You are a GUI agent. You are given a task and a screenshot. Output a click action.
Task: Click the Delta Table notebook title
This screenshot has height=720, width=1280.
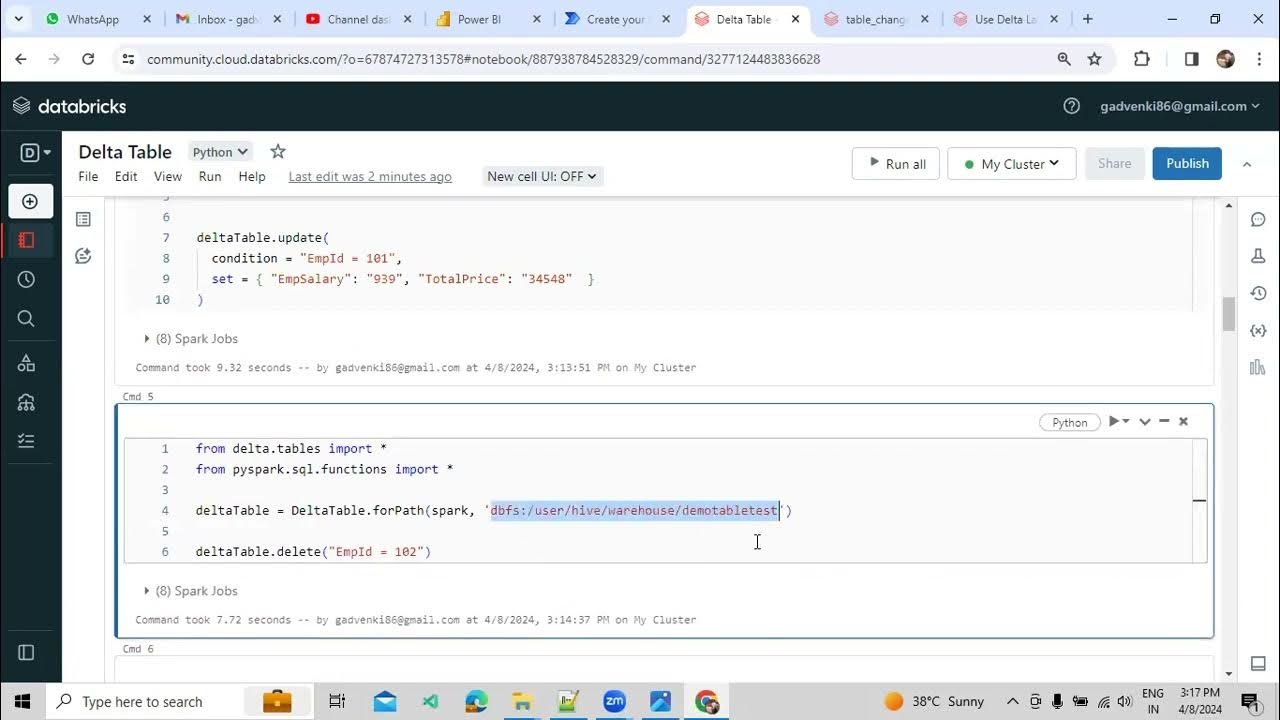(x=125, y=152)
